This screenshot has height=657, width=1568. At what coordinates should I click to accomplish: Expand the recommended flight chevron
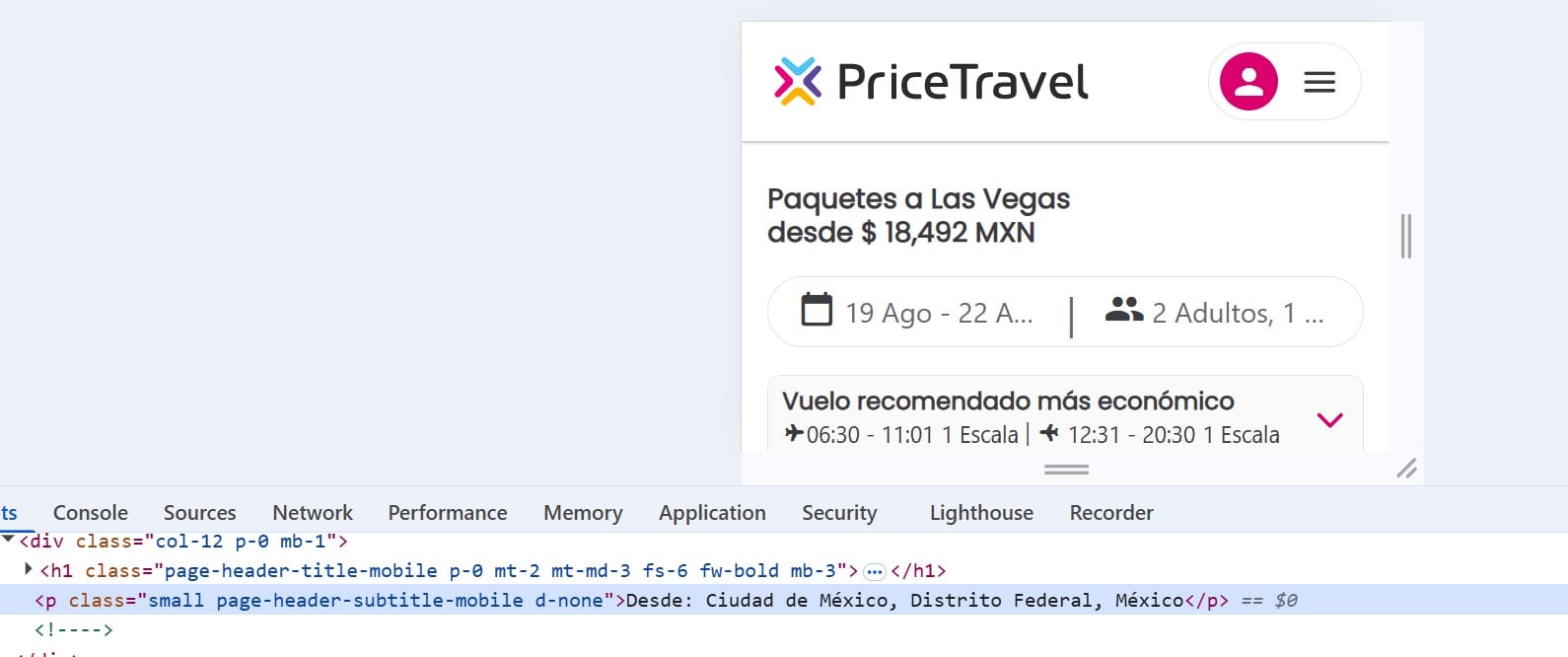1330,420
